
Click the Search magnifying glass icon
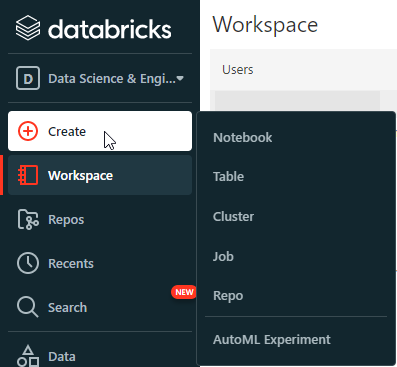27,307
